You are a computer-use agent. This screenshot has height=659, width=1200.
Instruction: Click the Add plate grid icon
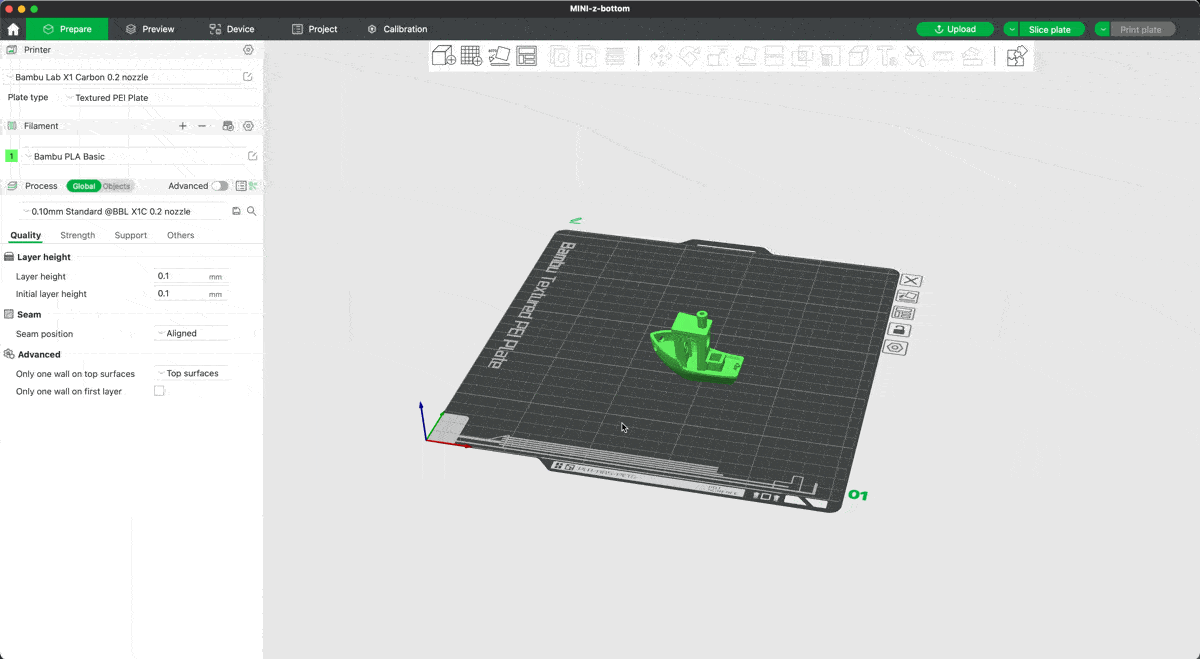471,56
